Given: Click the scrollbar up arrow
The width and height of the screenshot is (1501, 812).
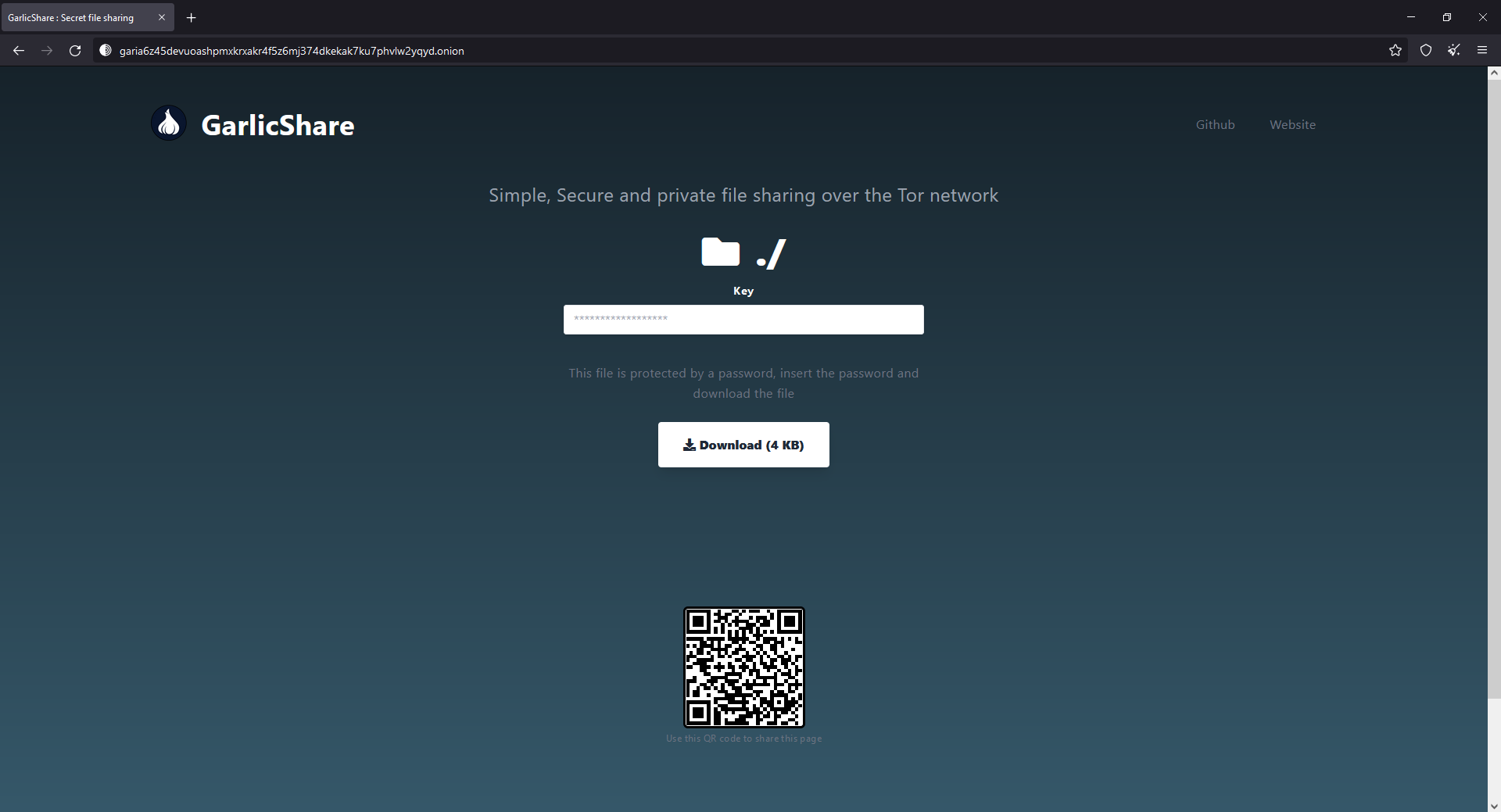Looking at the screenshot, I should pos(1494,73).
